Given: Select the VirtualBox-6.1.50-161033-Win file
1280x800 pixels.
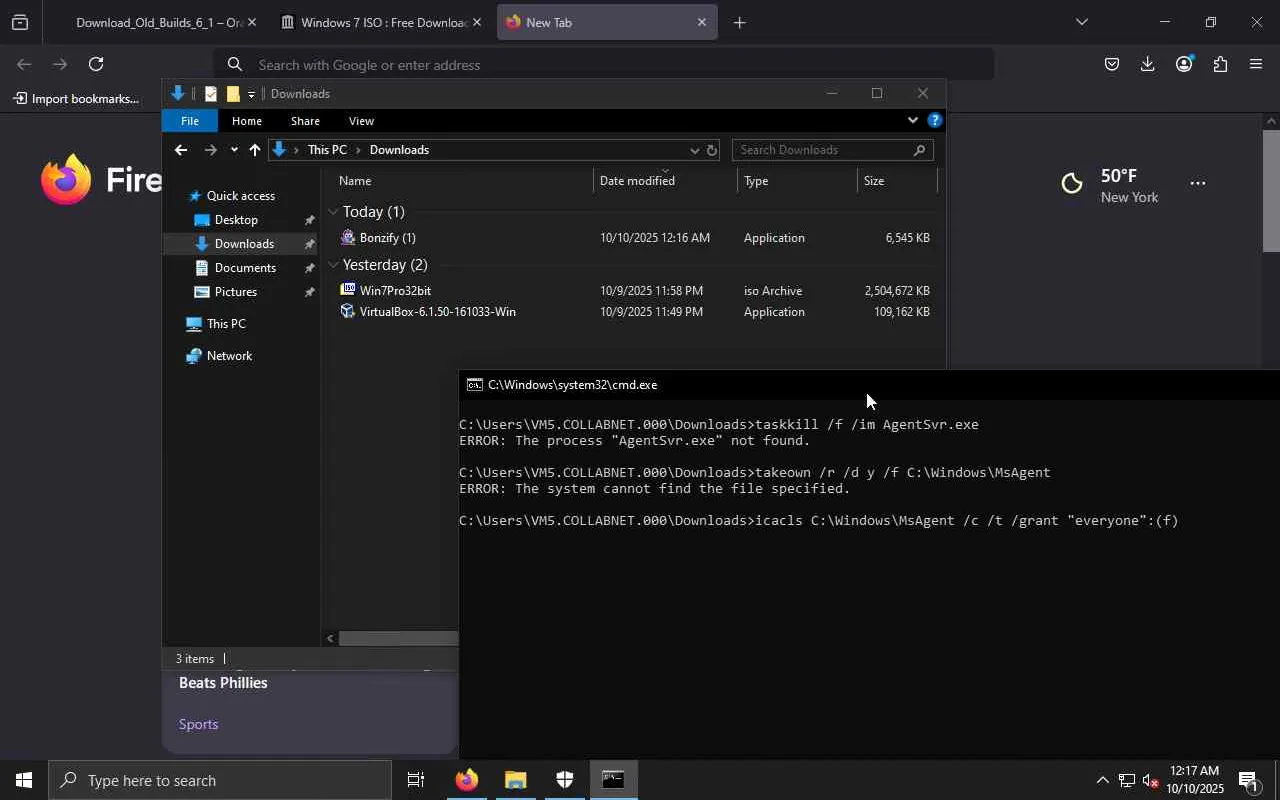Looking at the screenshot, I should tap(634, 312).
